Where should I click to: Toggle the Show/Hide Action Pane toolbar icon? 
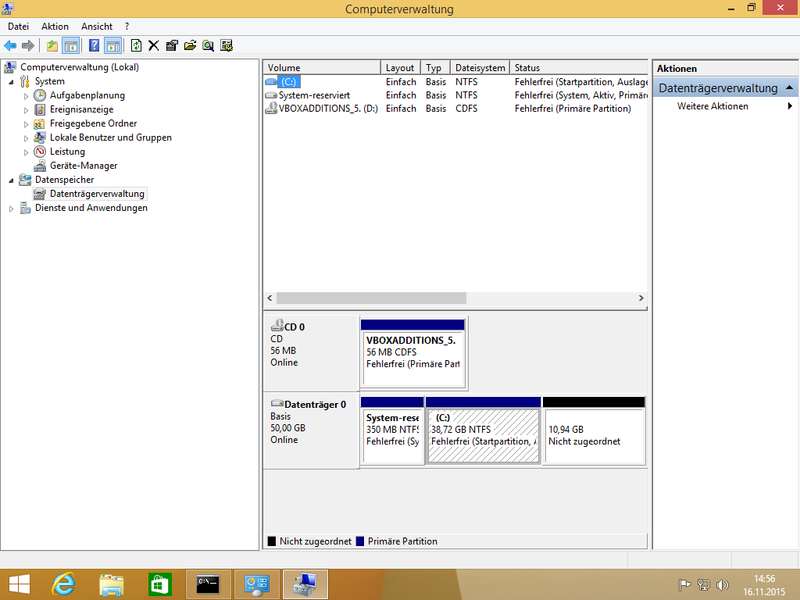pyautogui.click(x=113, y=46)
